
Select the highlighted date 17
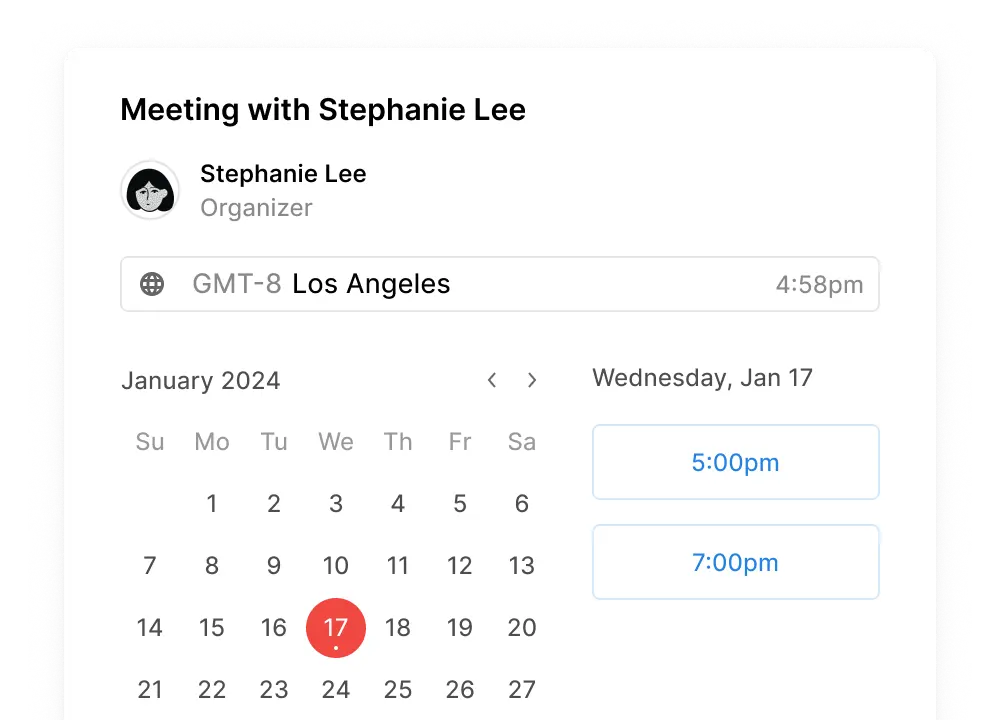point(336,628)
